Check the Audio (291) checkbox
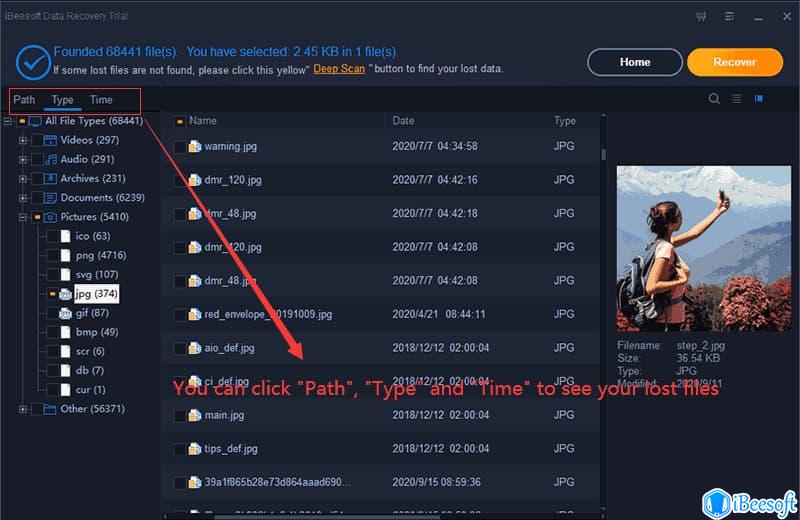Viewport: 800px width, 520px height. click(37, 160)
